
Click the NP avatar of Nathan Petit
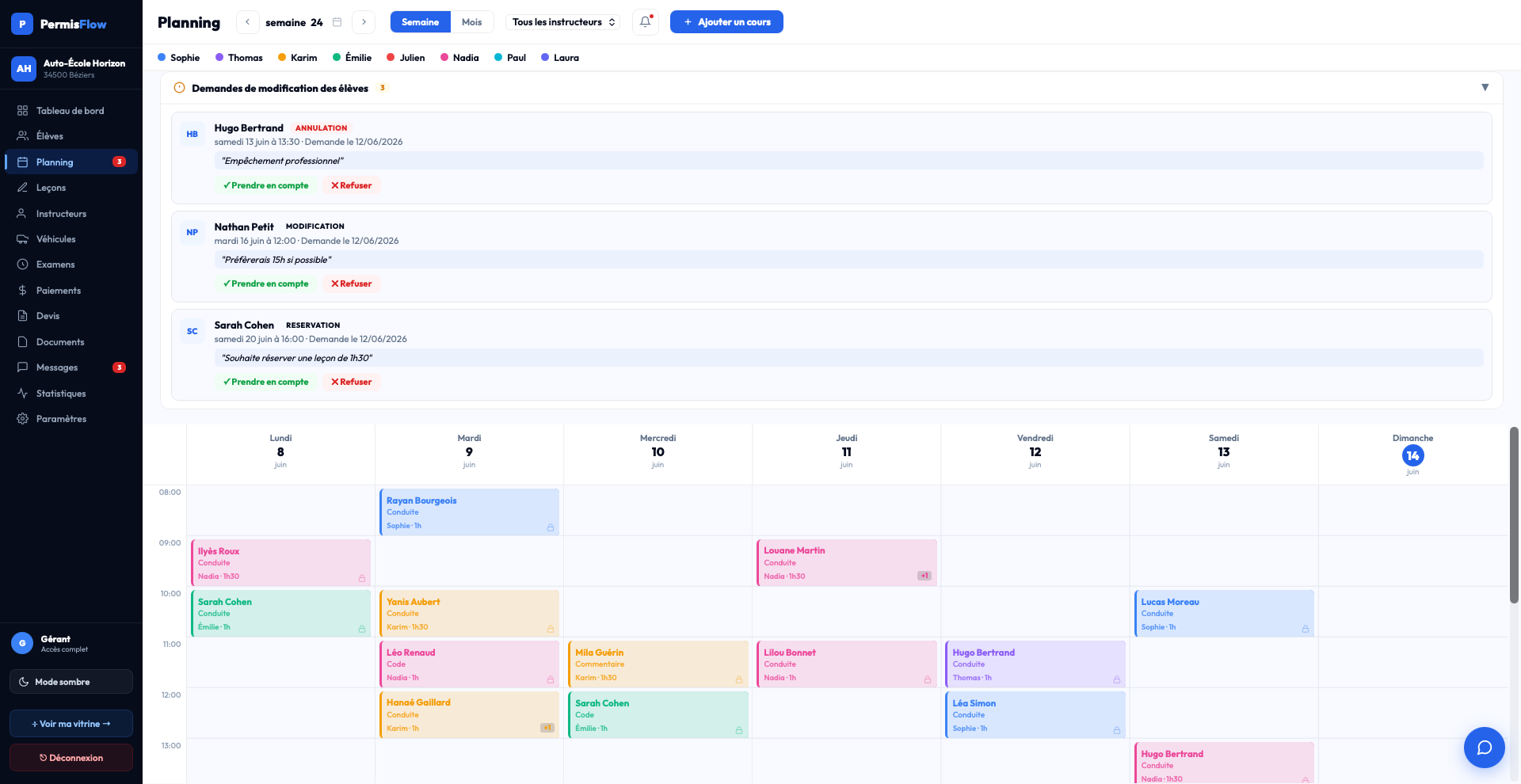coord(193,233)
